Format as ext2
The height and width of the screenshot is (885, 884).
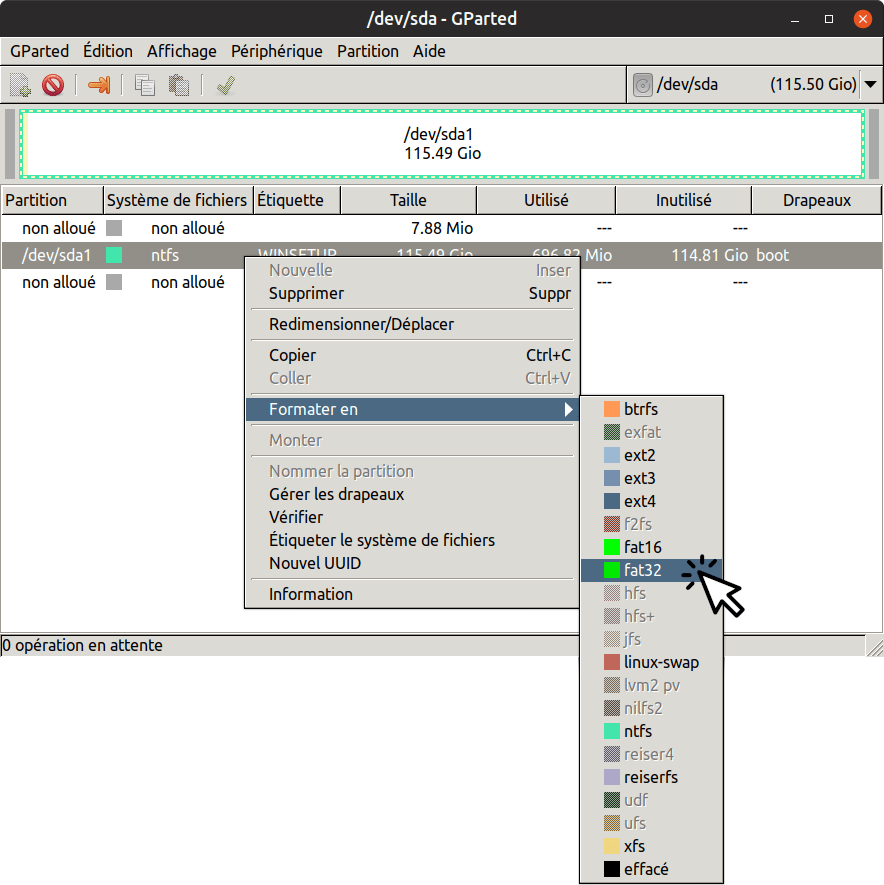(x=652, y=455)
